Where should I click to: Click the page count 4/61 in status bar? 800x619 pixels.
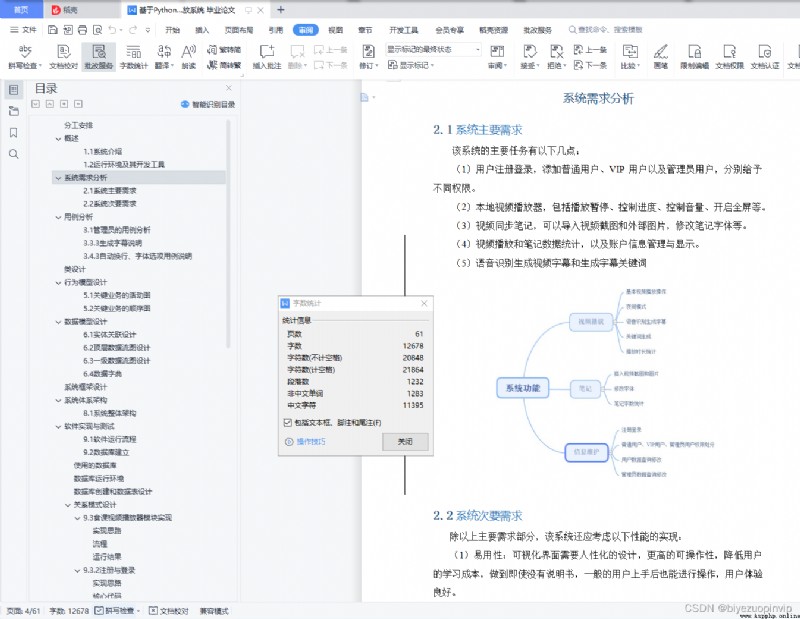pos(23,610)
